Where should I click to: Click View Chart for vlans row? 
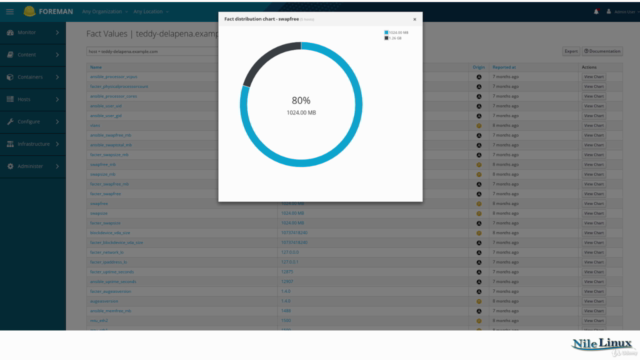pyautogui.click(x=593, y=126)
